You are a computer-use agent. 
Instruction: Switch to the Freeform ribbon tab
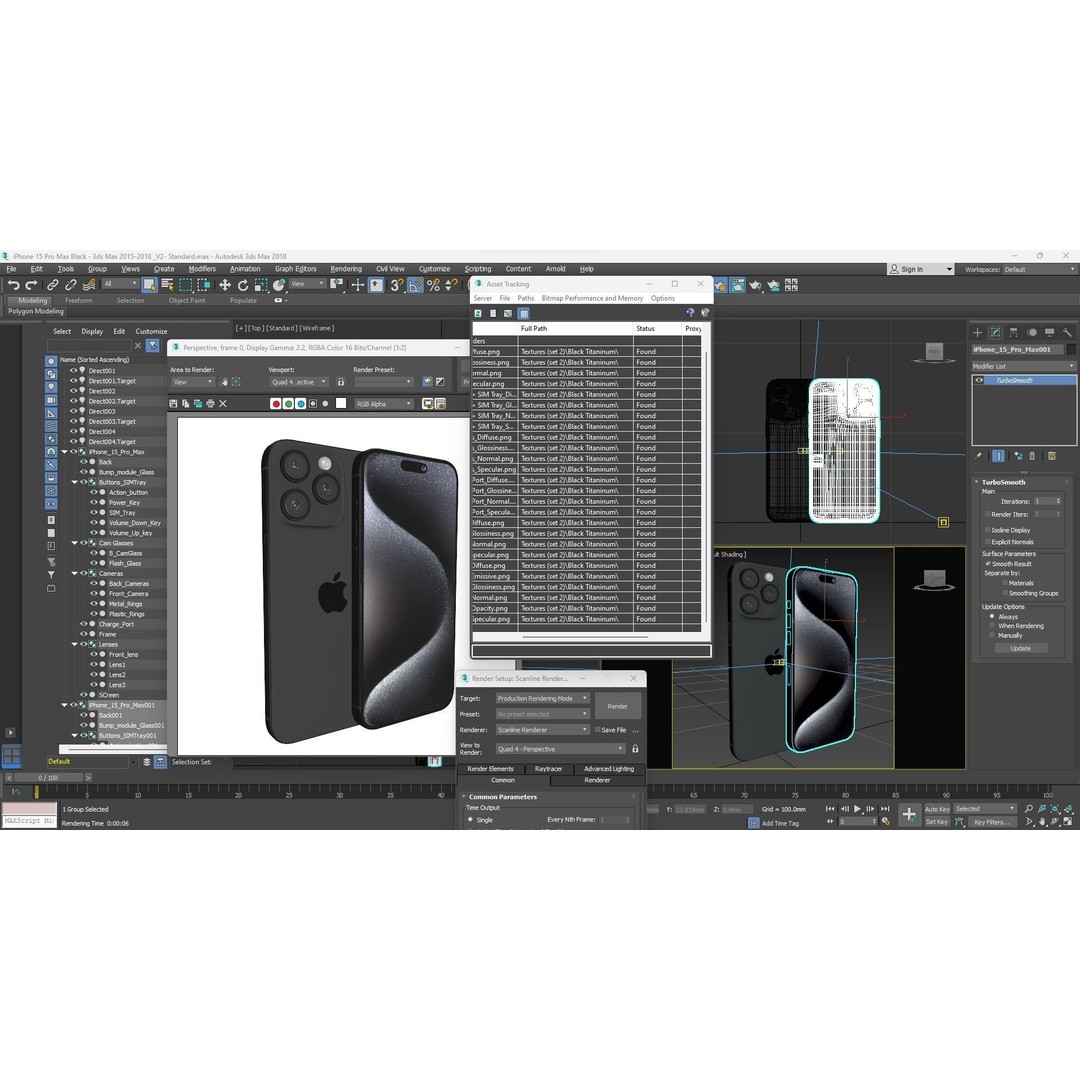tap(79, 301)
